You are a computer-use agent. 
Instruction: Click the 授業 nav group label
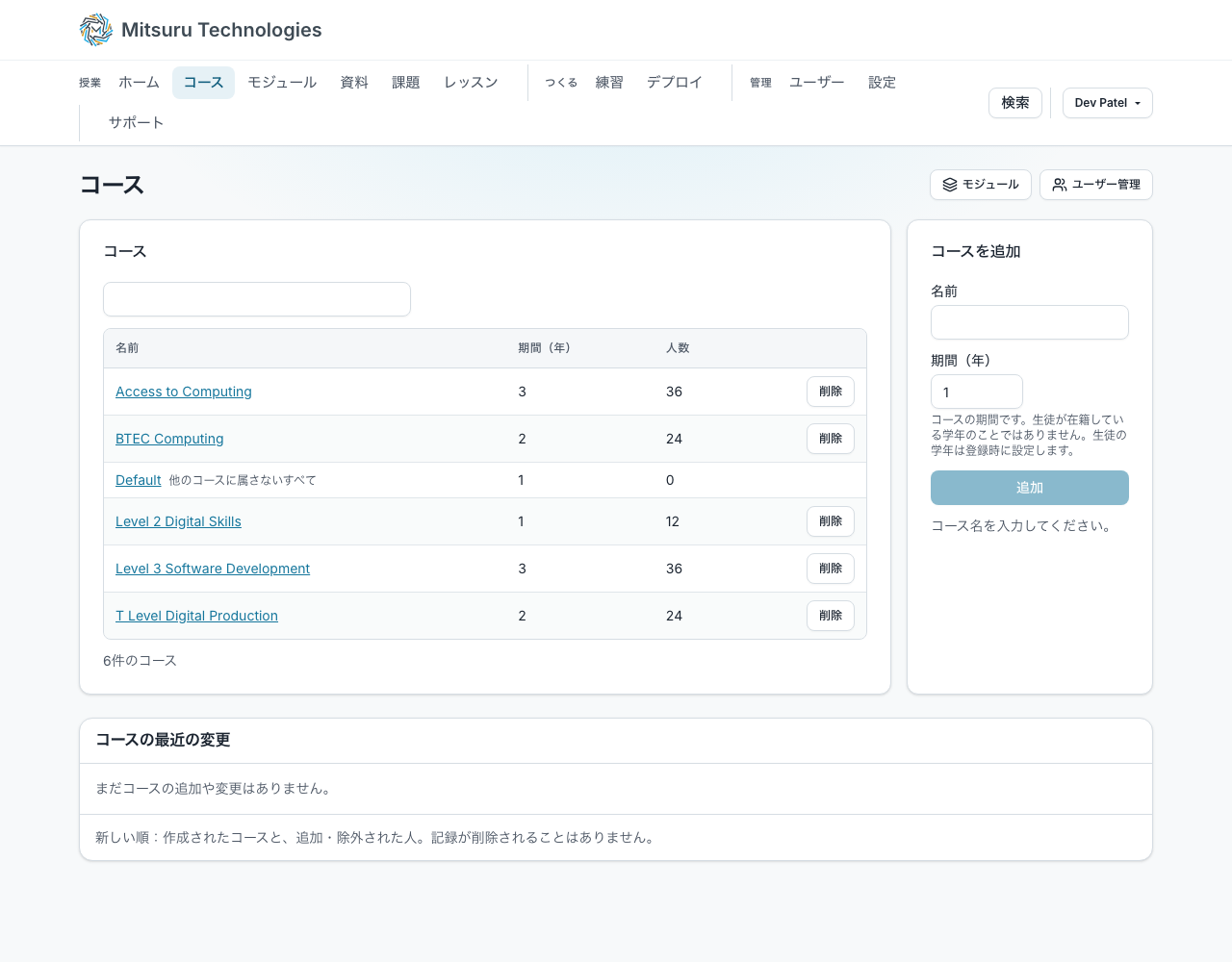click(90, 83)
